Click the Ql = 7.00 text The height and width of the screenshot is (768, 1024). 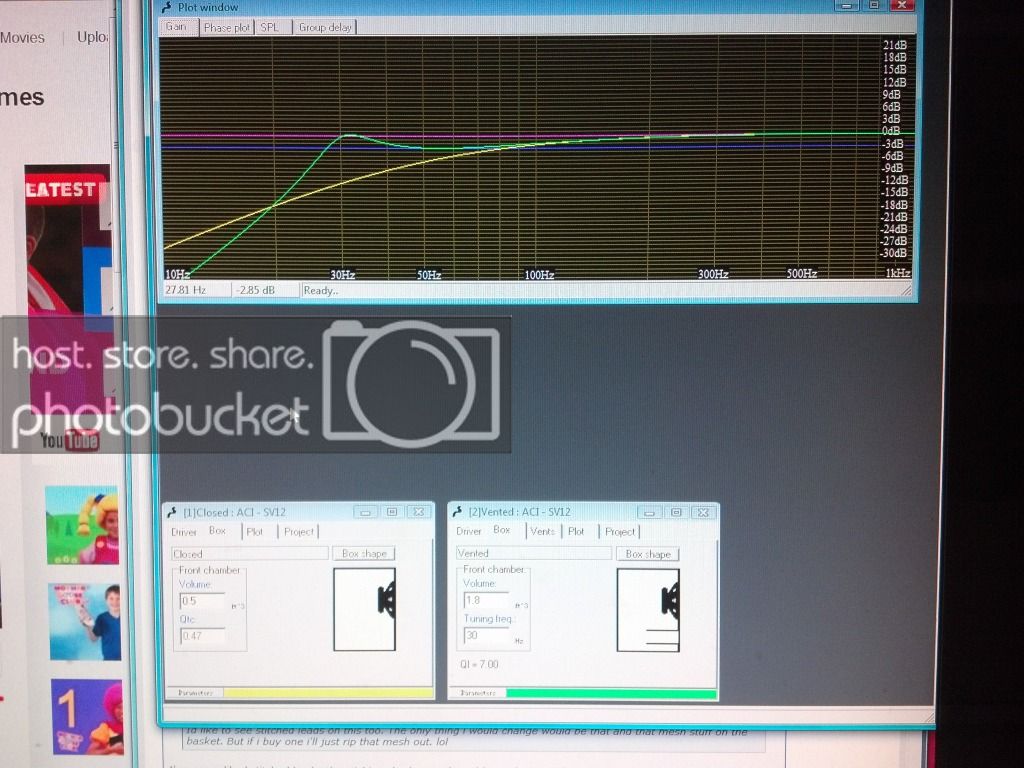click(479, 664)
